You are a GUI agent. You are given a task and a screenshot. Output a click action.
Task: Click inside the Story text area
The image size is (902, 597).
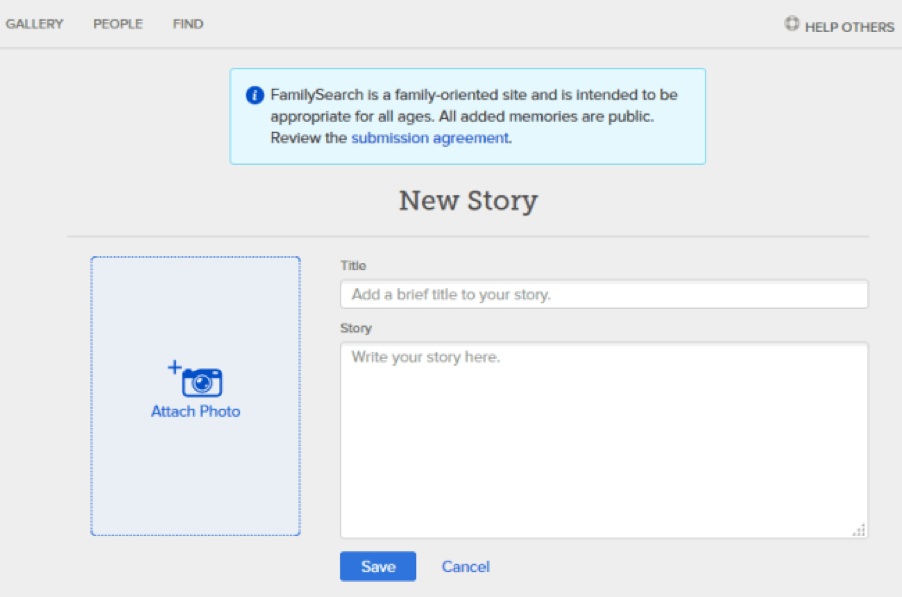tap(604, 441)
